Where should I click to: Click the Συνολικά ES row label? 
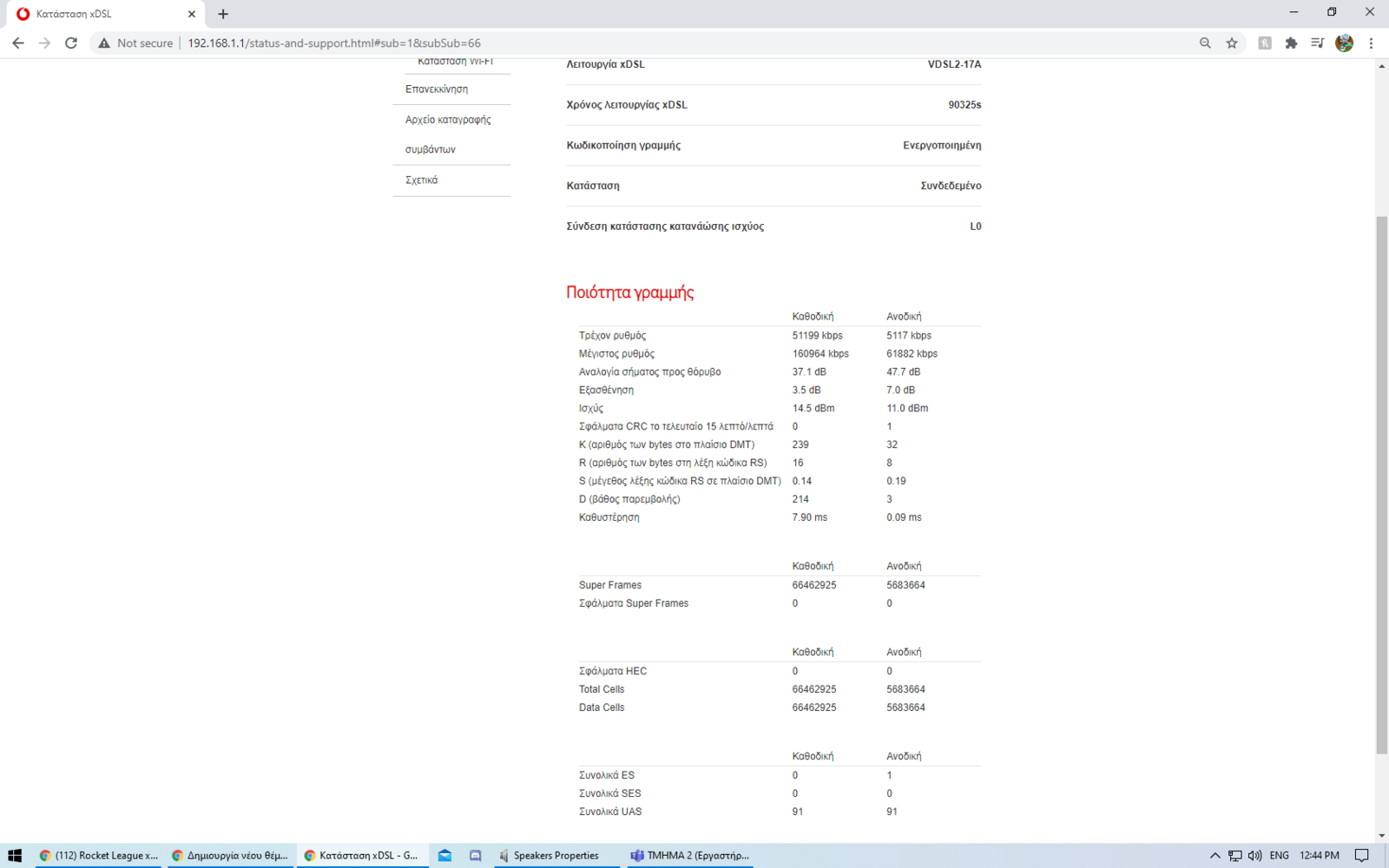[607, 776]
